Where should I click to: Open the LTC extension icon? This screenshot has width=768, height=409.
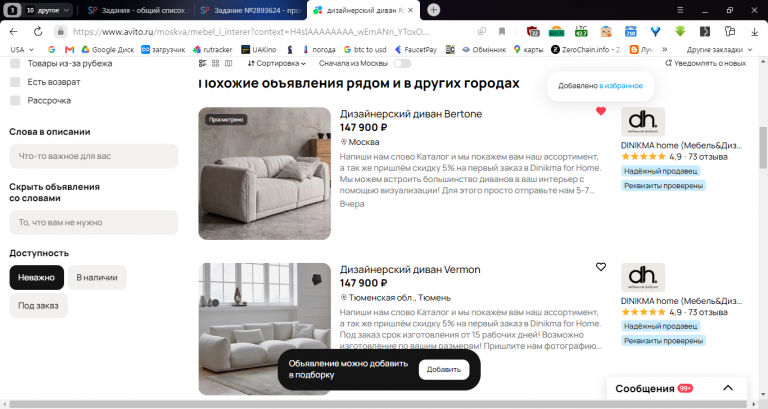pos(581,31)
